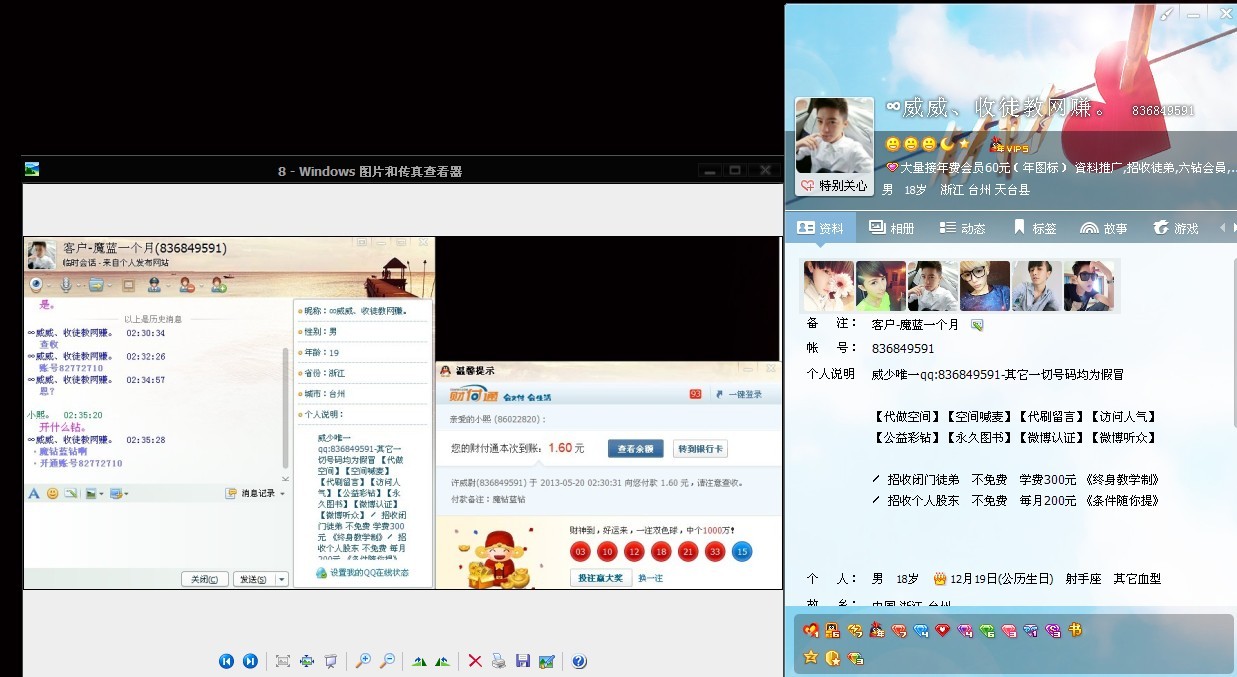Zoom in on the viewed picture

pos(363,661)
